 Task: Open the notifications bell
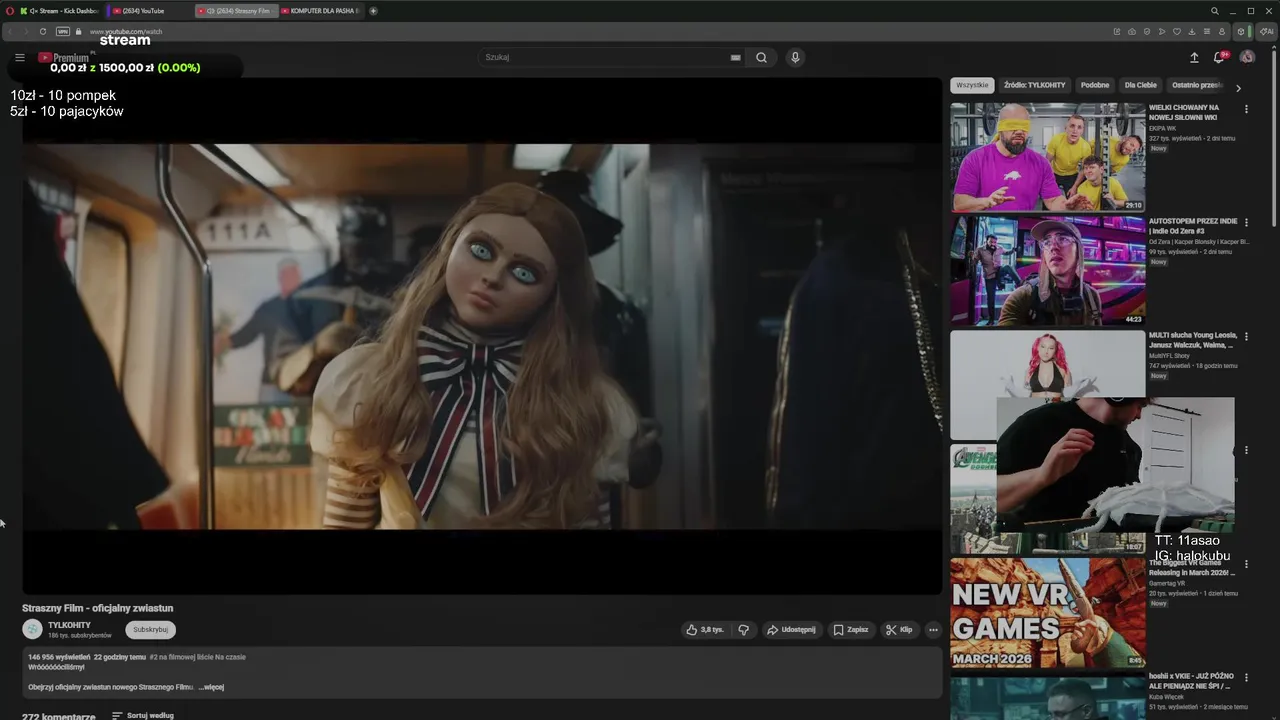pos(1219,57)
